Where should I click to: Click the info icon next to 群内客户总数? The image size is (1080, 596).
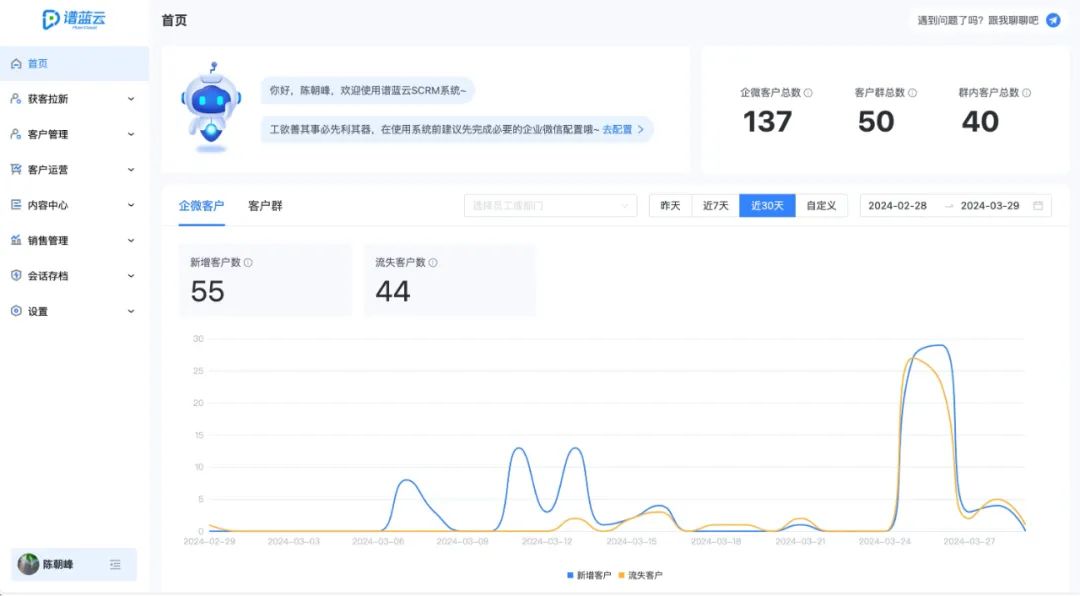(1026, 93)
